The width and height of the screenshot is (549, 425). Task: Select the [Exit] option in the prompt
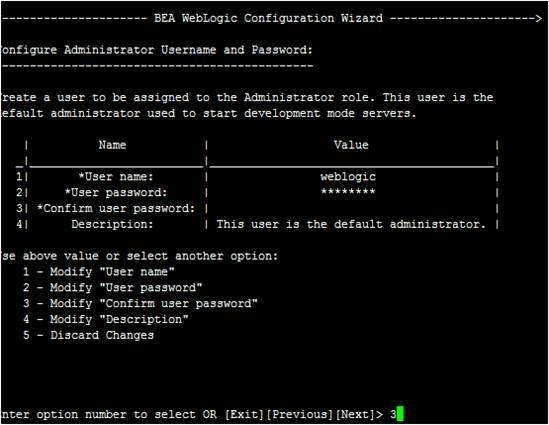pos(244,414)
